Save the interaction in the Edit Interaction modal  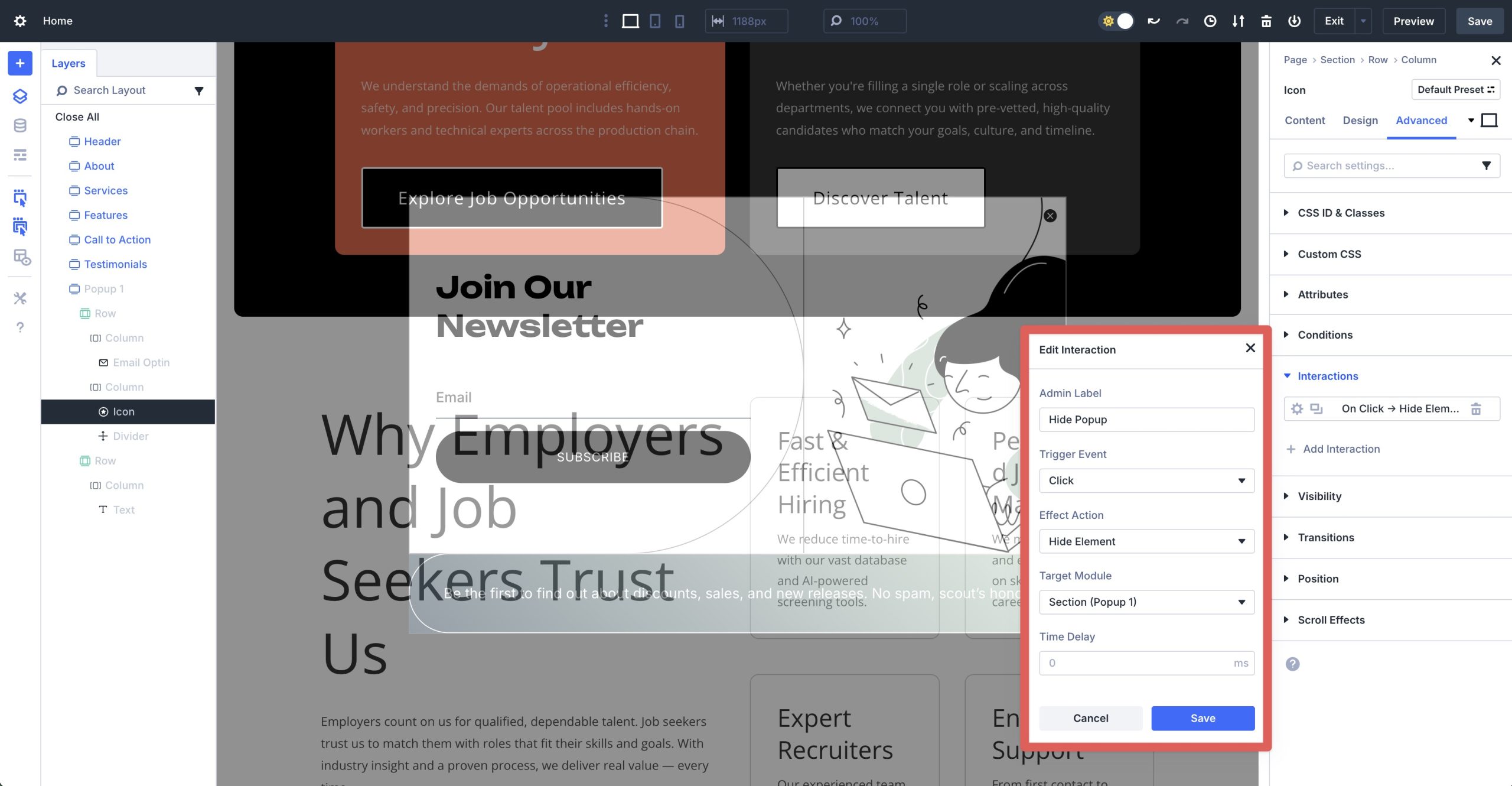point(1203,718)
